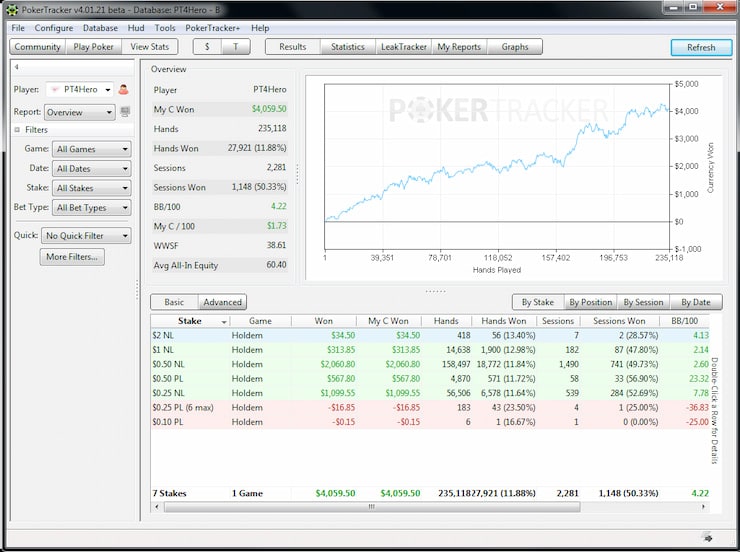
Task: Click the Stake column sort arrow
Action: coord(224,322)
